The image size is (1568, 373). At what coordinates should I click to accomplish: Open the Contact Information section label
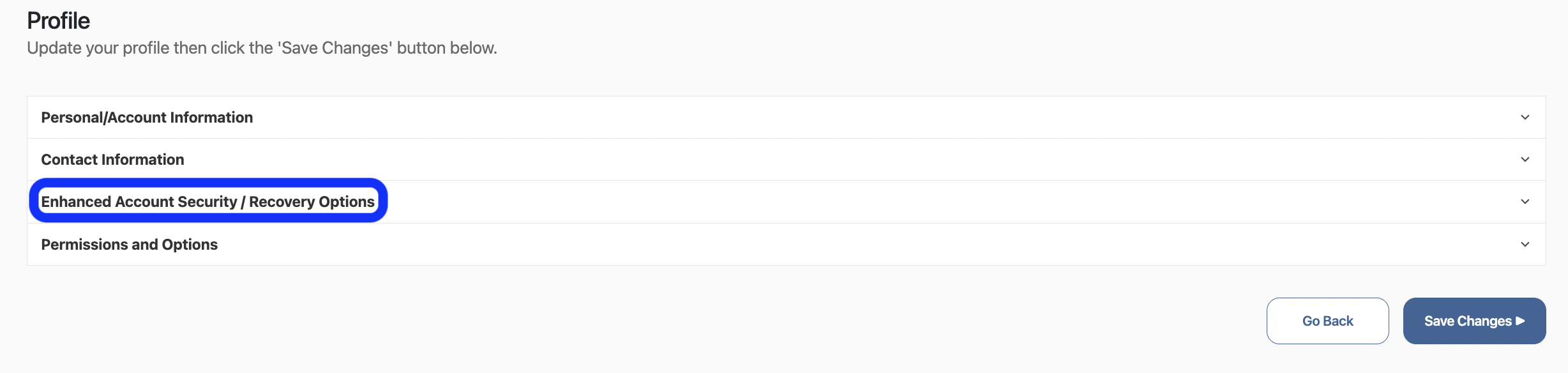coord(112,160)
